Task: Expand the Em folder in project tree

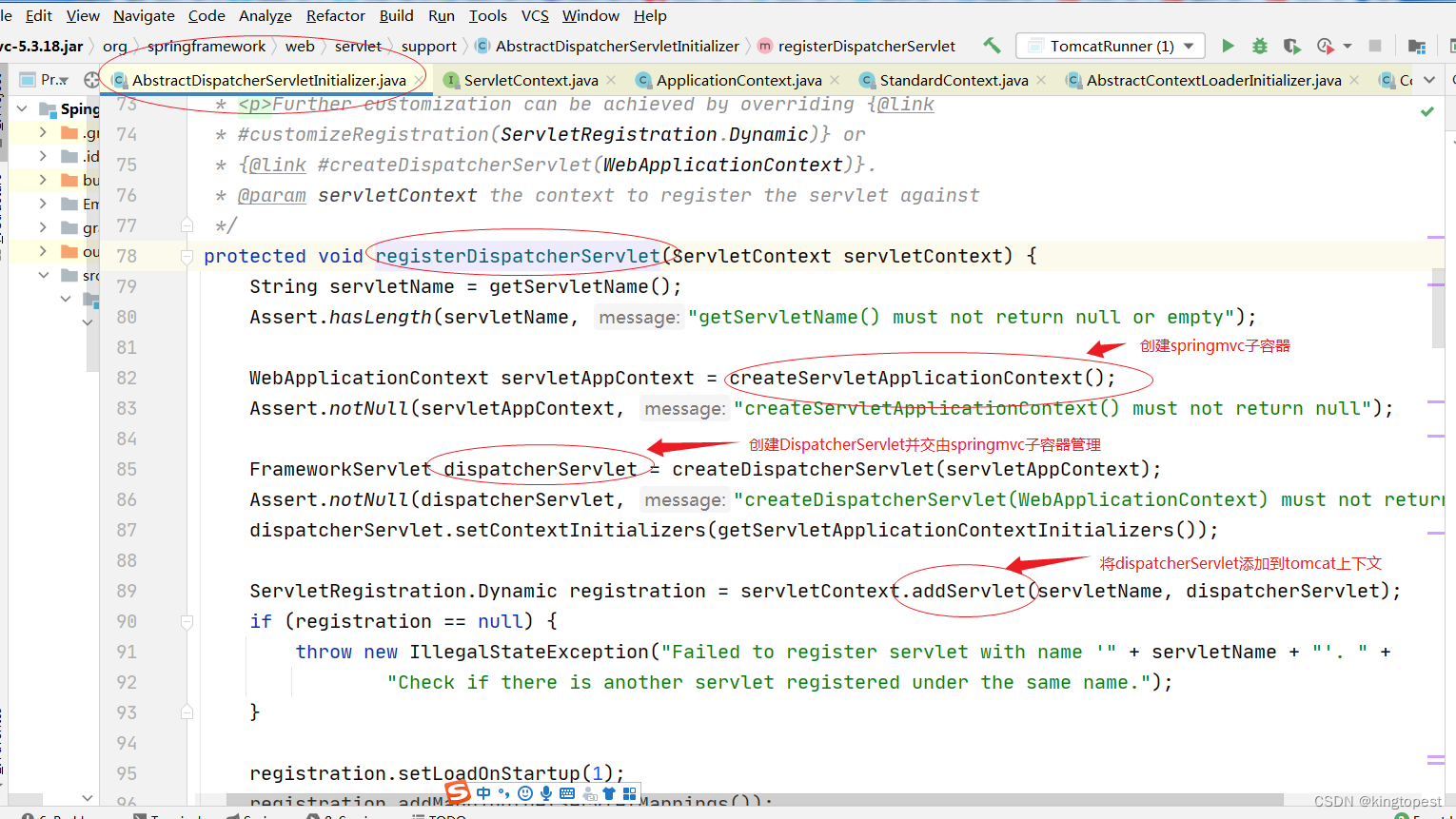Action: (x=43, y=204)
